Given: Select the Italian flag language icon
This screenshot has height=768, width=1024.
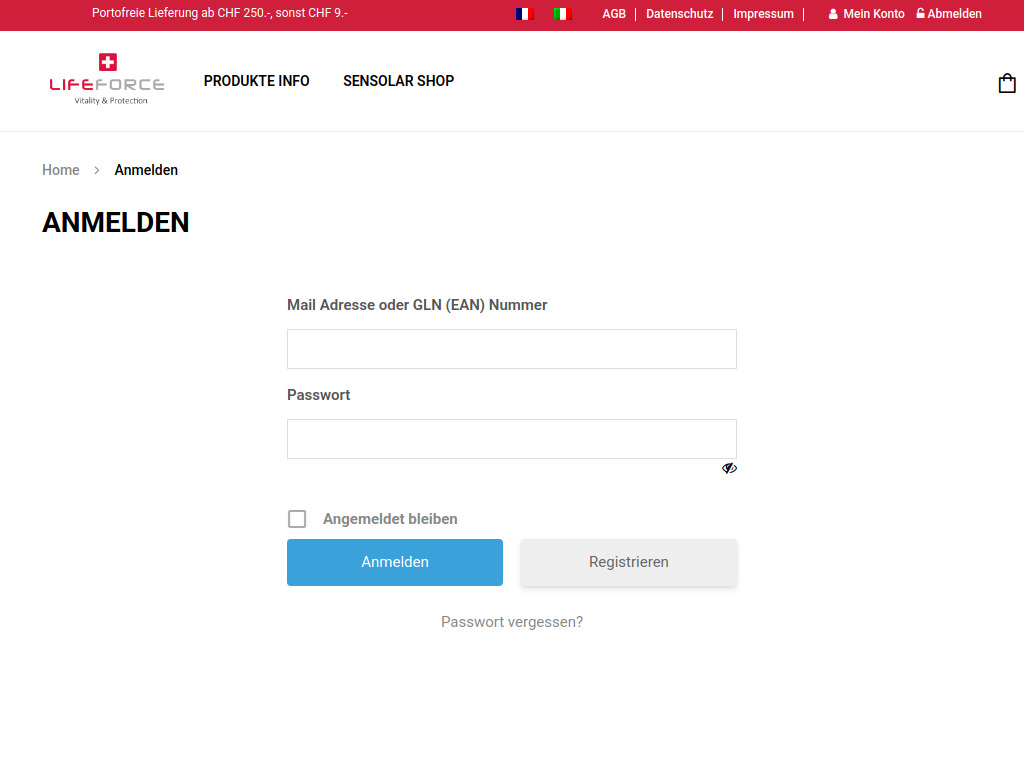Looking at the screenshot, I should point(561,14).
